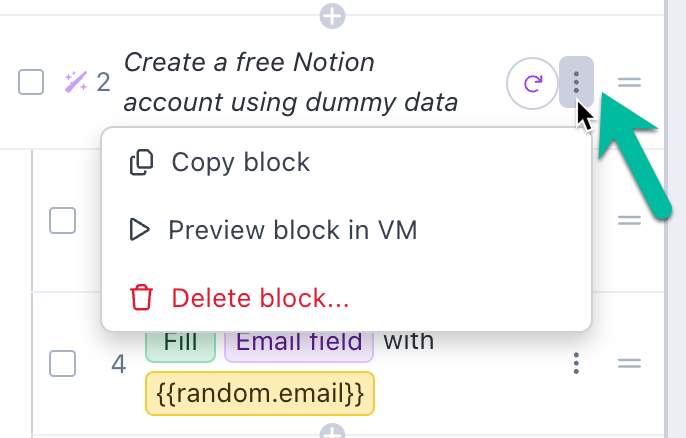This screenshot has height=438, width=686.
Task: Select the checkbox for step 2
Action: [x=32, y=82]
